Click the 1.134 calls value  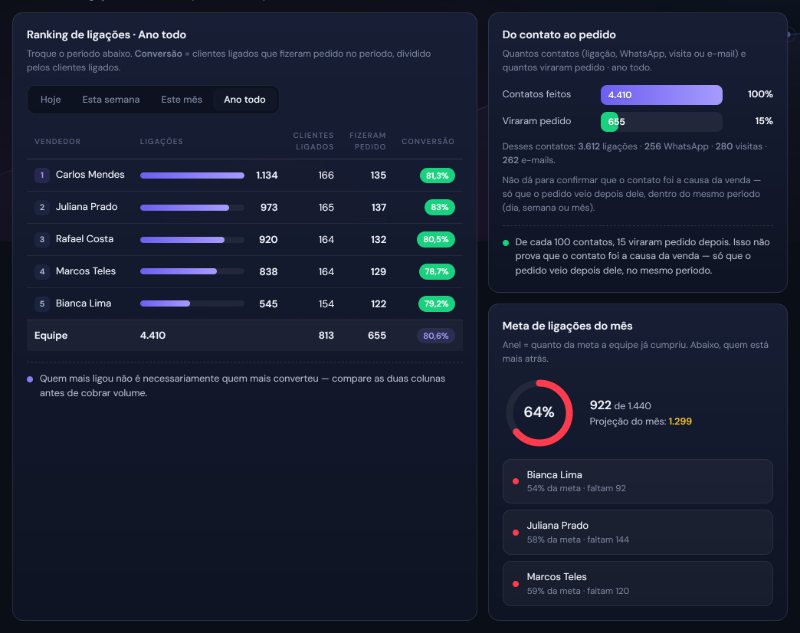pyautogui.click(x=267, y=175)
